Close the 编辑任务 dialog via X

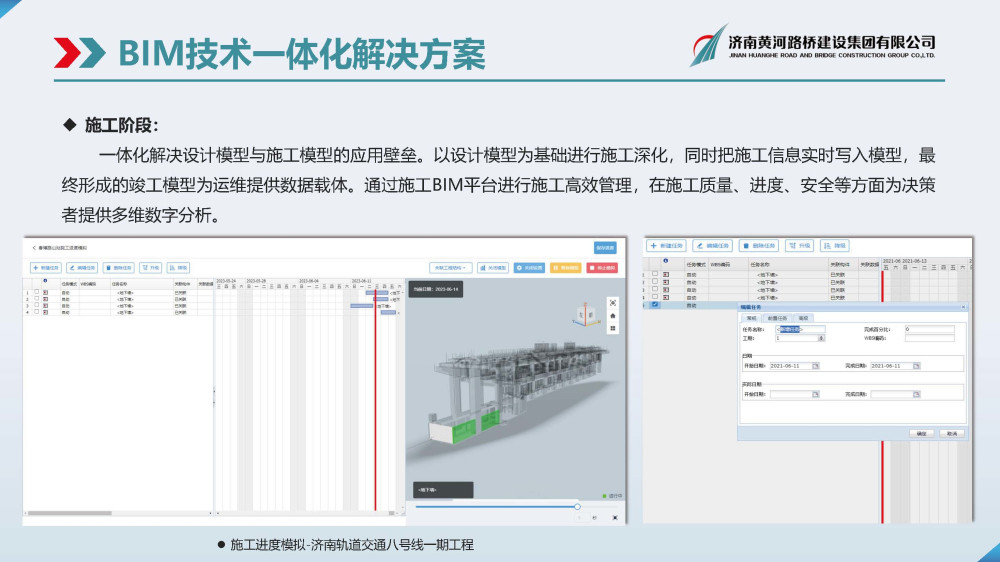[963, 307]
